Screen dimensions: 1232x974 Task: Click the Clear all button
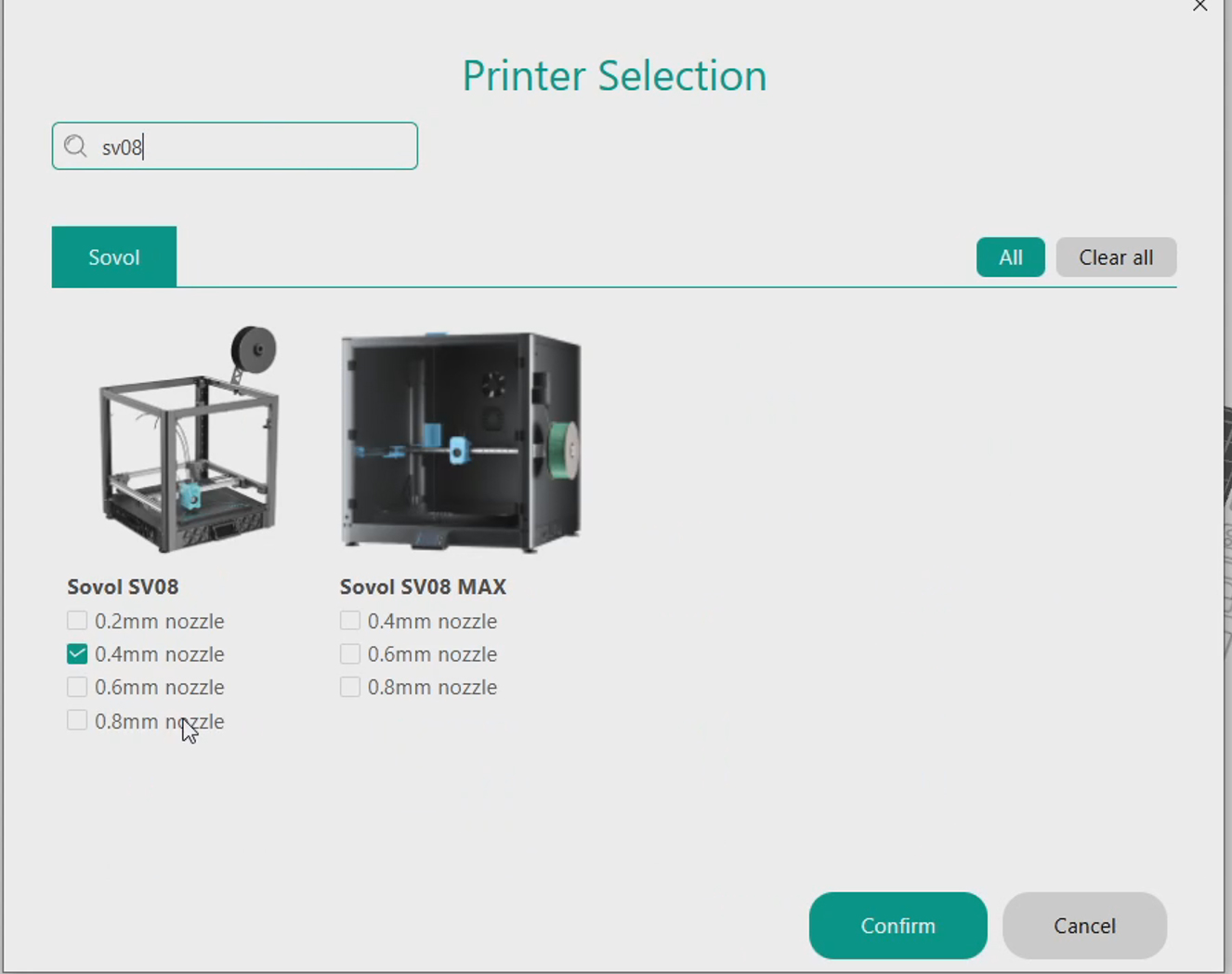(1115, 257)
